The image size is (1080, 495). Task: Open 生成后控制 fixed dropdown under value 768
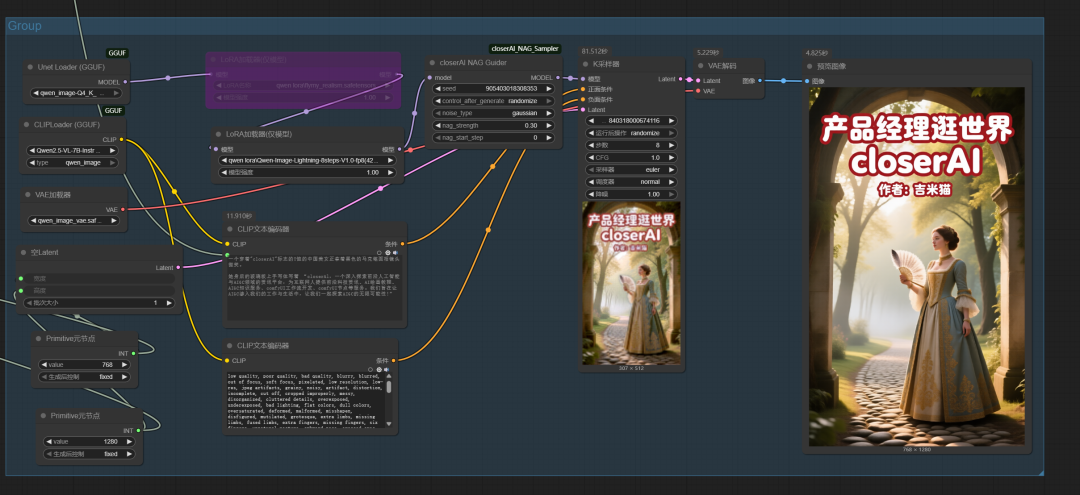point(86,377)
